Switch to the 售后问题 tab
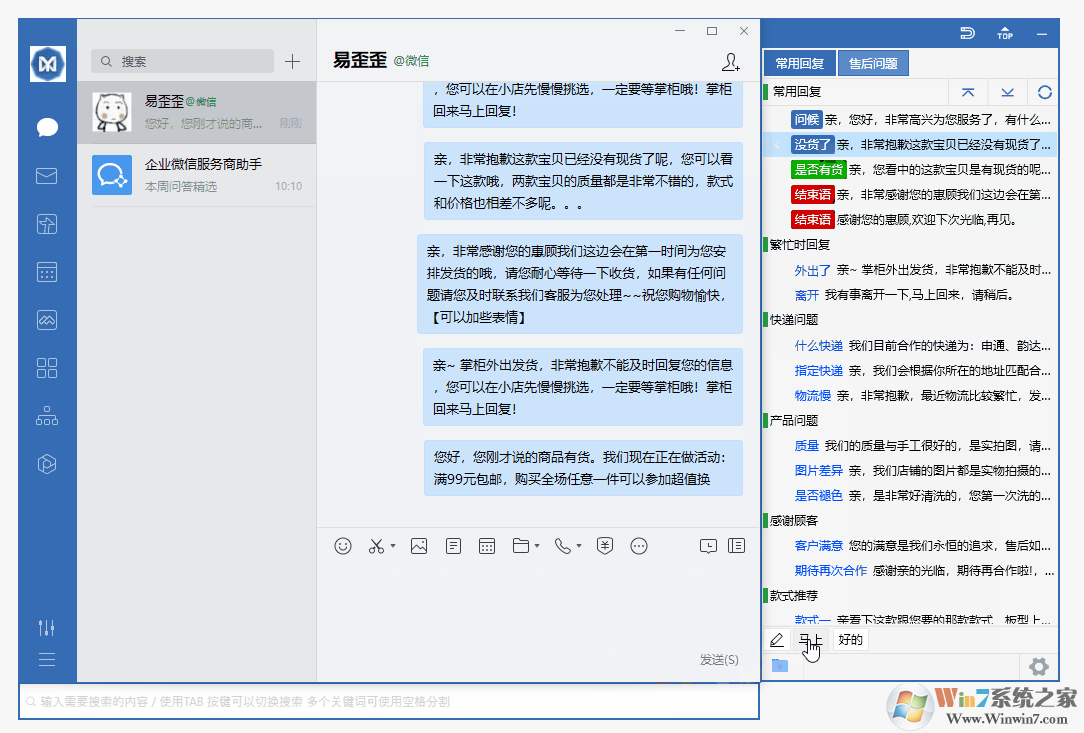1084x733 pixels. [x=873, y=62]
